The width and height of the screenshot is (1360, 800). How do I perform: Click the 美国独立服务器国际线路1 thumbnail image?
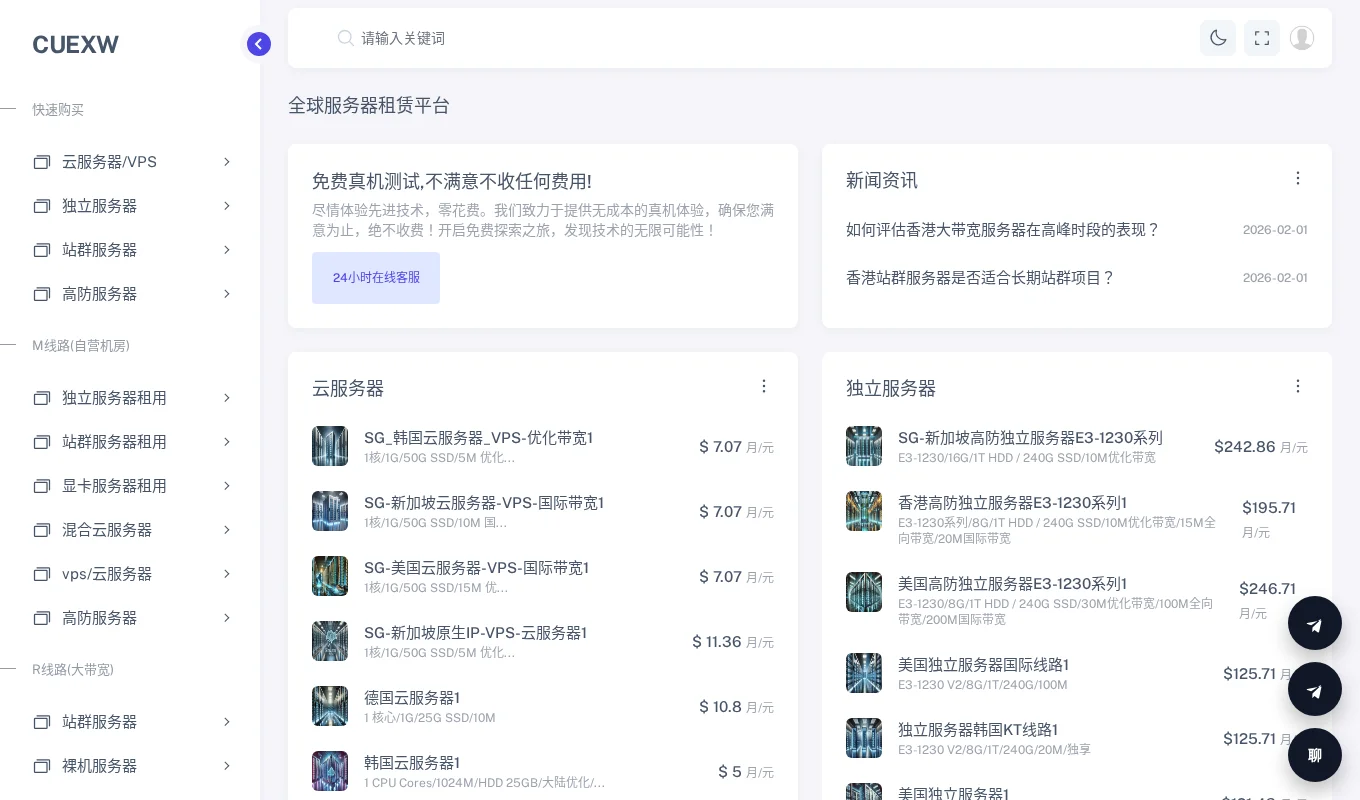(x=864, y=673)
